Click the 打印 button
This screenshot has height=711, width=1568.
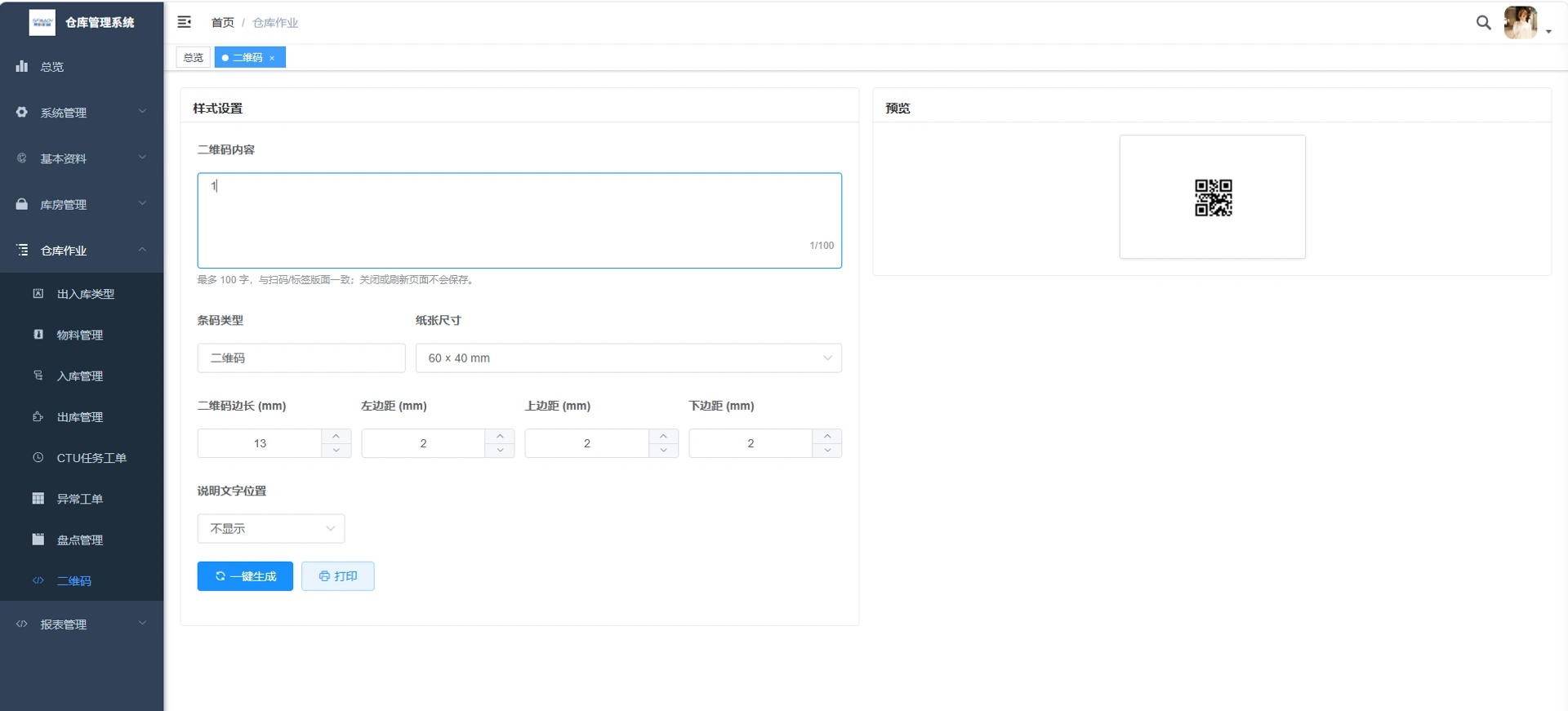point(338,576)
